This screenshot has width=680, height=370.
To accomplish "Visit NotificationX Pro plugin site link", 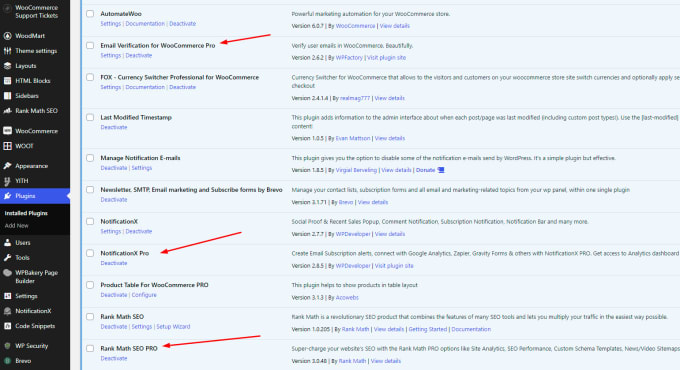I will [x=394, y=265].
